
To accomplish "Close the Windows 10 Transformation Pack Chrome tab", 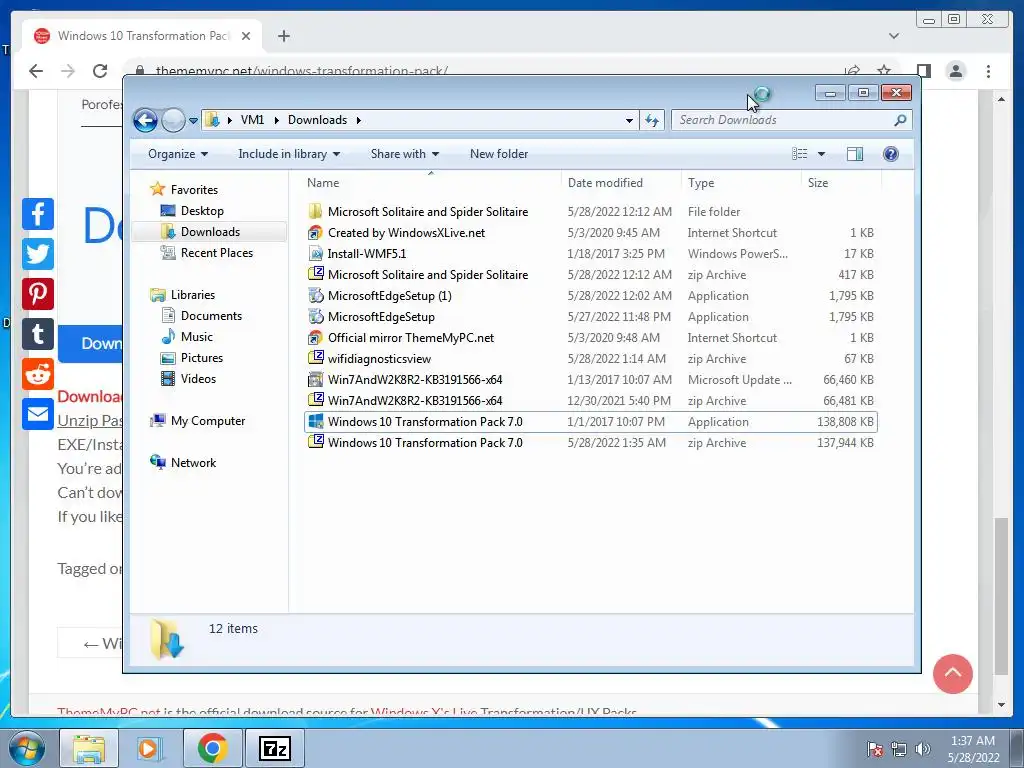I will point(246,36).
